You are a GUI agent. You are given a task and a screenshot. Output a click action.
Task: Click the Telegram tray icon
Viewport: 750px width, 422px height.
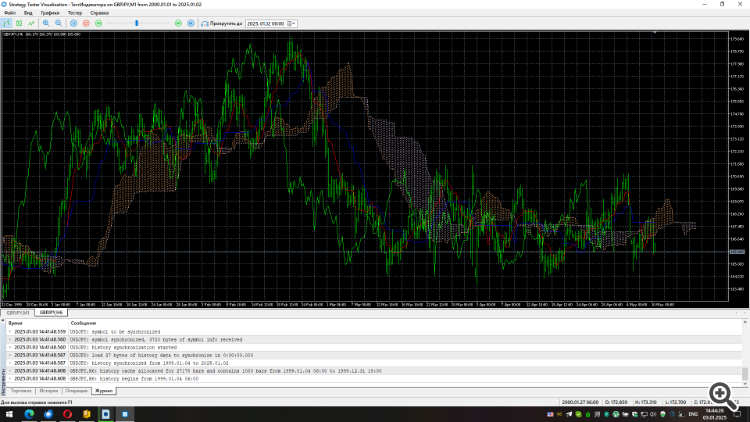point(569,414)
